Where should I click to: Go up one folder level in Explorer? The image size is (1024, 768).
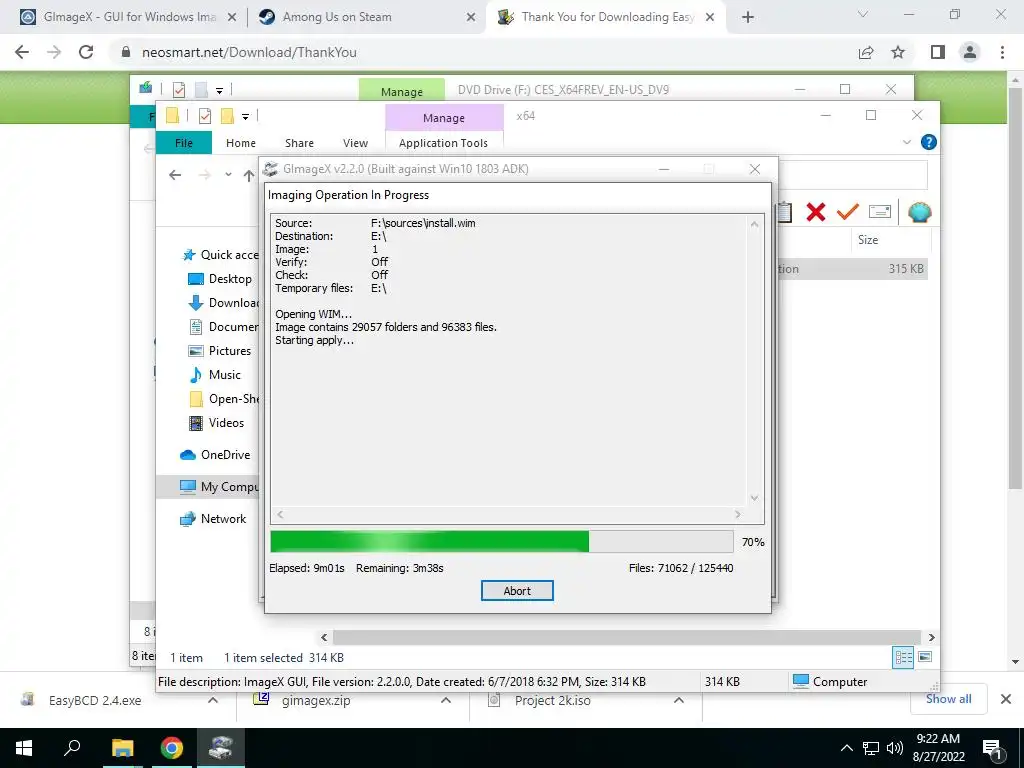[x=249, y=174]
